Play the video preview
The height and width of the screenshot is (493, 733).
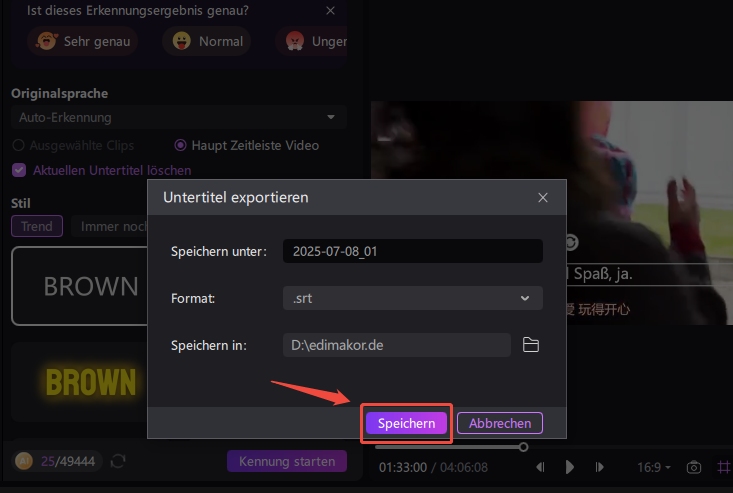coord(569,467)
